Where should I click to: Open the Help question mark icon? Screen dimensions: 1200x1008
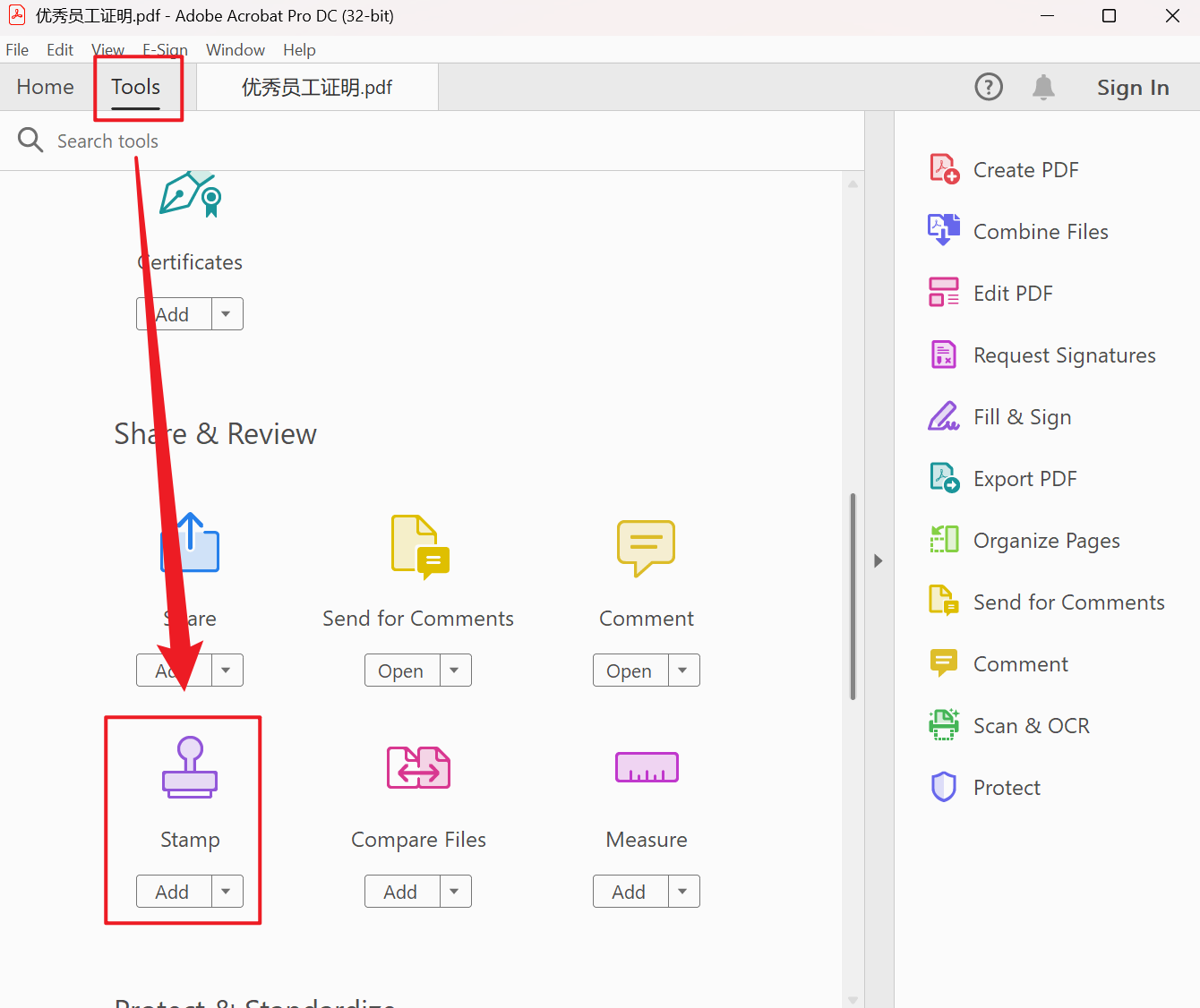[989, 87]
